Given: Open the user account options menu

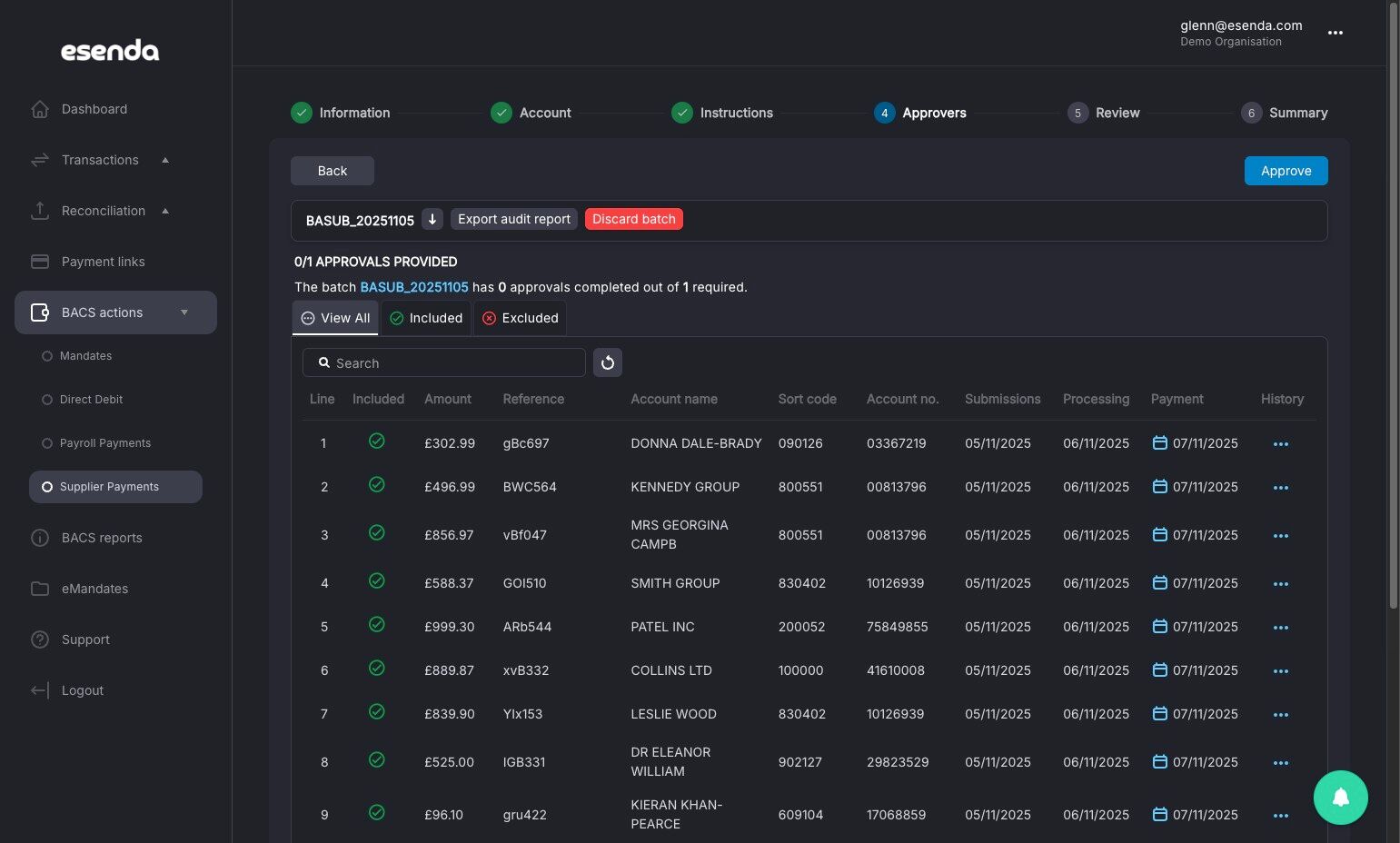Looking at the screenshot, I should coord(1335,33).
